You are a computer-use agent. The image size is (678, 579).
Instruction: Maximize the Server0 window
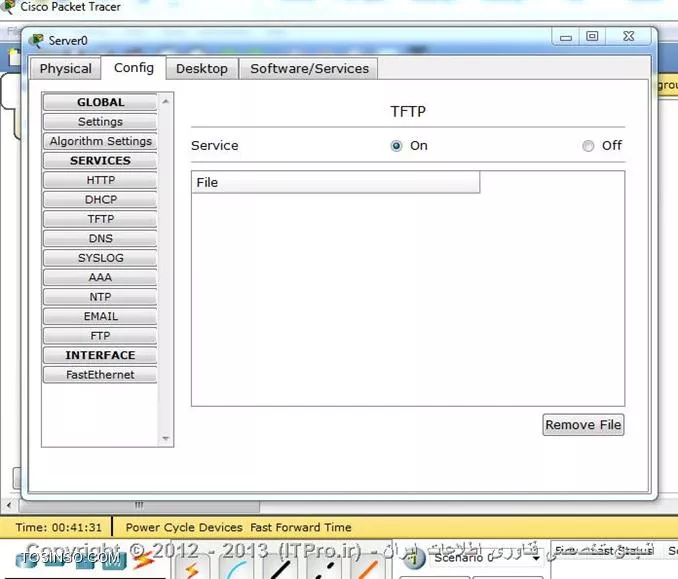pos(592,37)
